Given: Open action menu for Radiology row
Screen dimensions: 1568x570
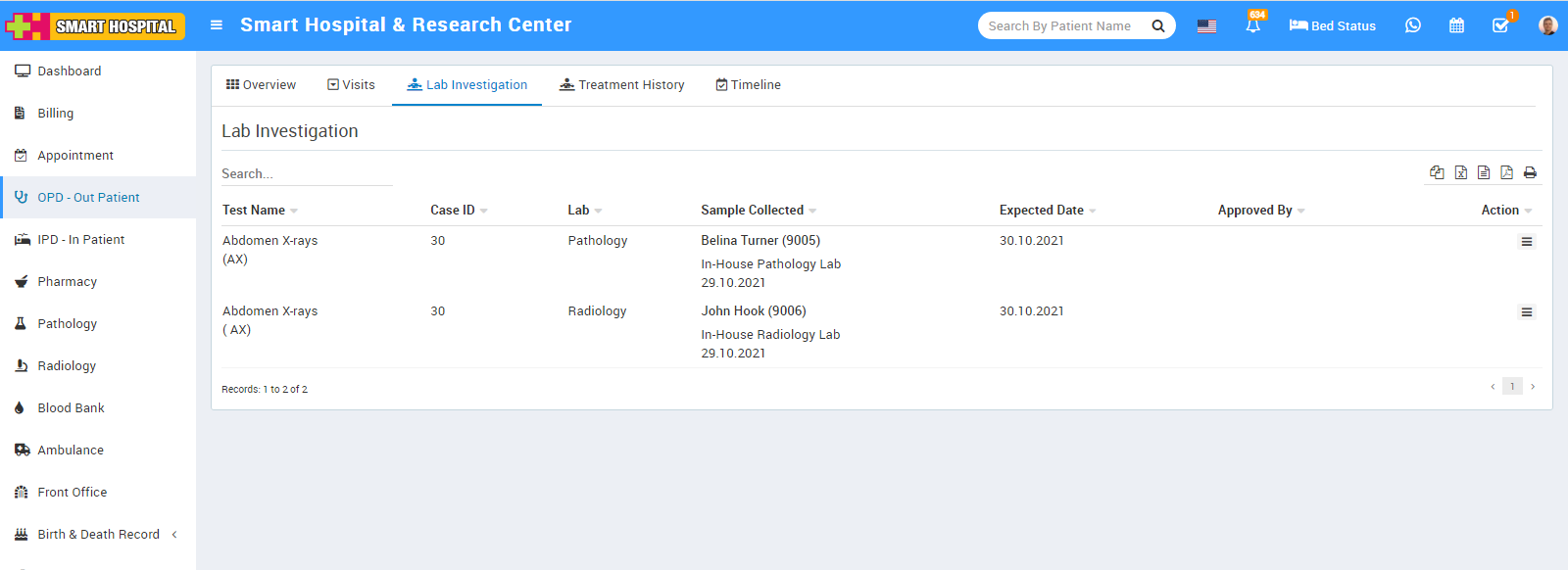Looking at the screenshot, I should click(1526, 312).
